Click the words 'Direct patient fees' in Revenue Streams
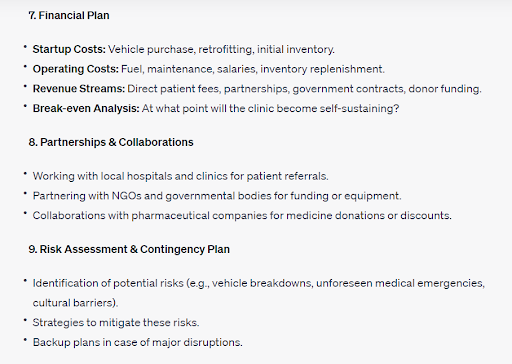Image resolution: width=512 pixels, height=364 pixels. click(173, 89)
